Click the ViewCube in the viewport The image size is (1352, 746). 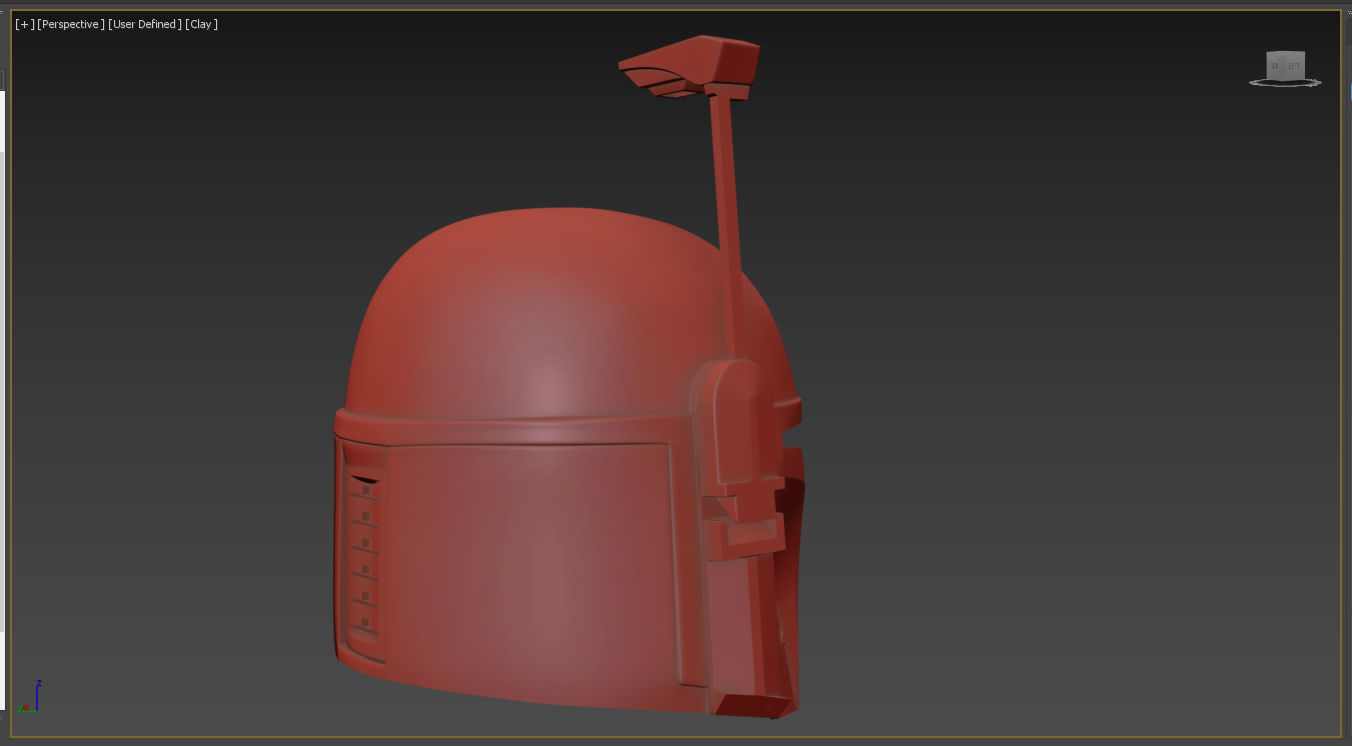tap(1285, 65)
